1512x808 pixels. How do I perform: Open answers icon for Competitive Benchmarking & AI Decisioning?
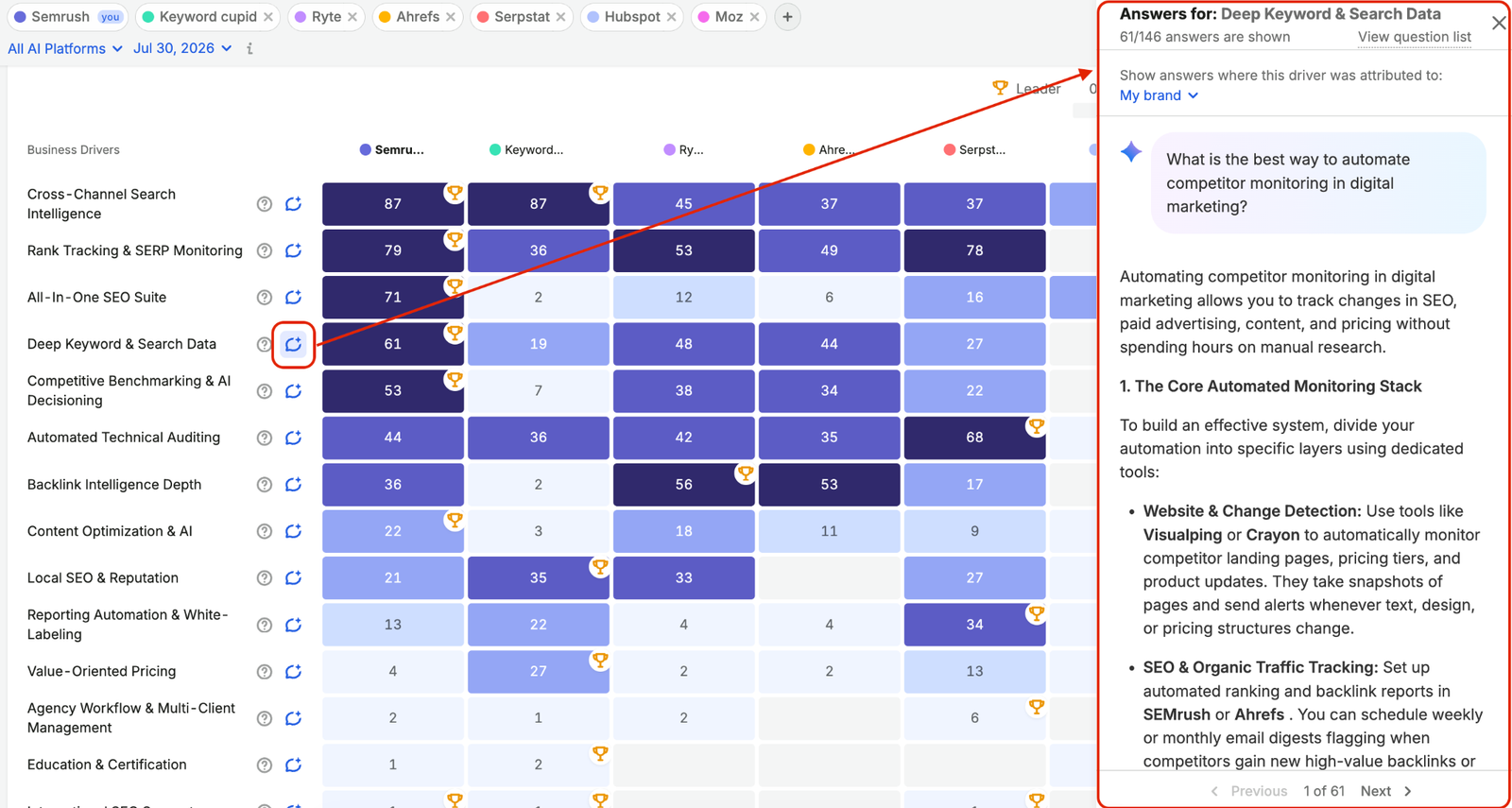coord(294,390)
